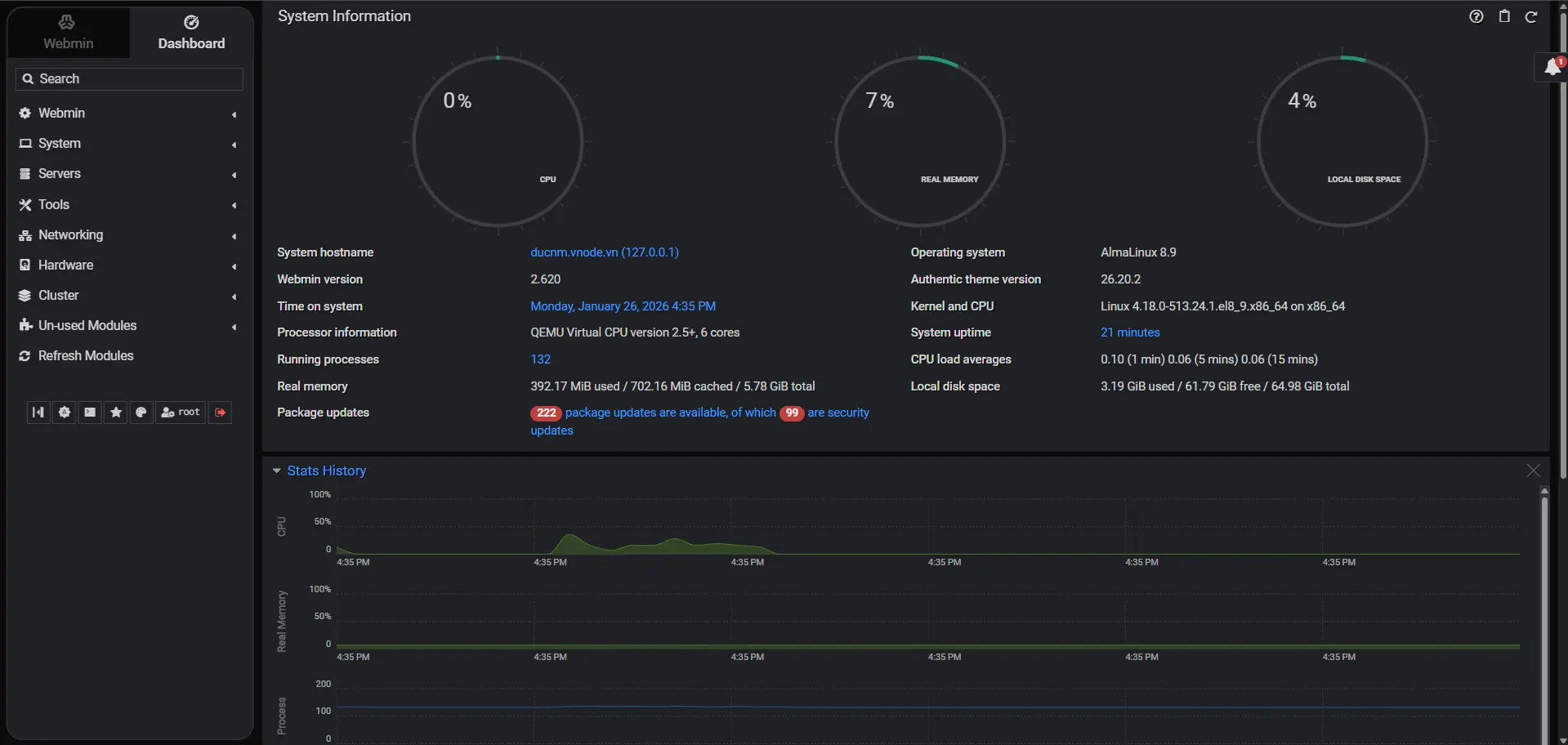Select Refresh Modules in the sidebar
The width and height of the screenshot is (1568, 745).
click(x=86, y=355)
